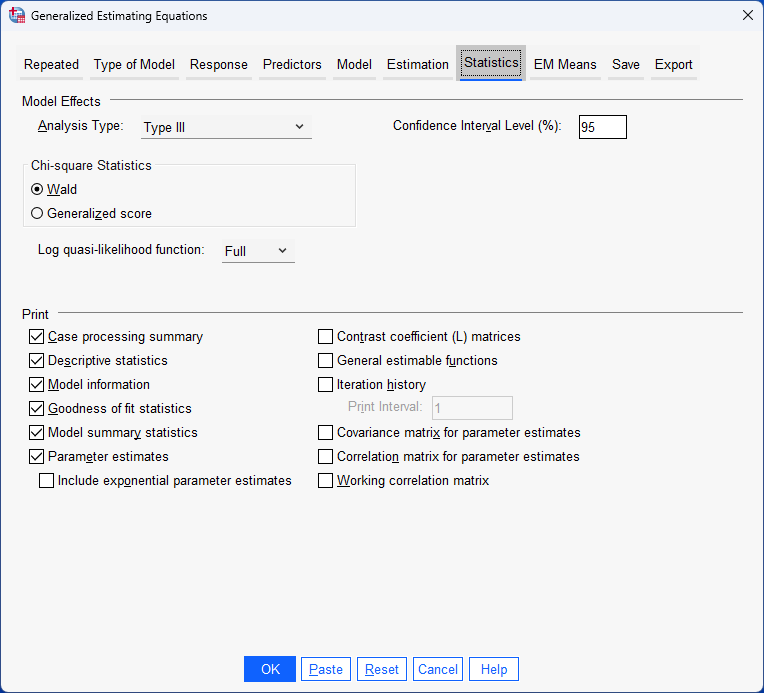Open the Type of Model tab

134,65
